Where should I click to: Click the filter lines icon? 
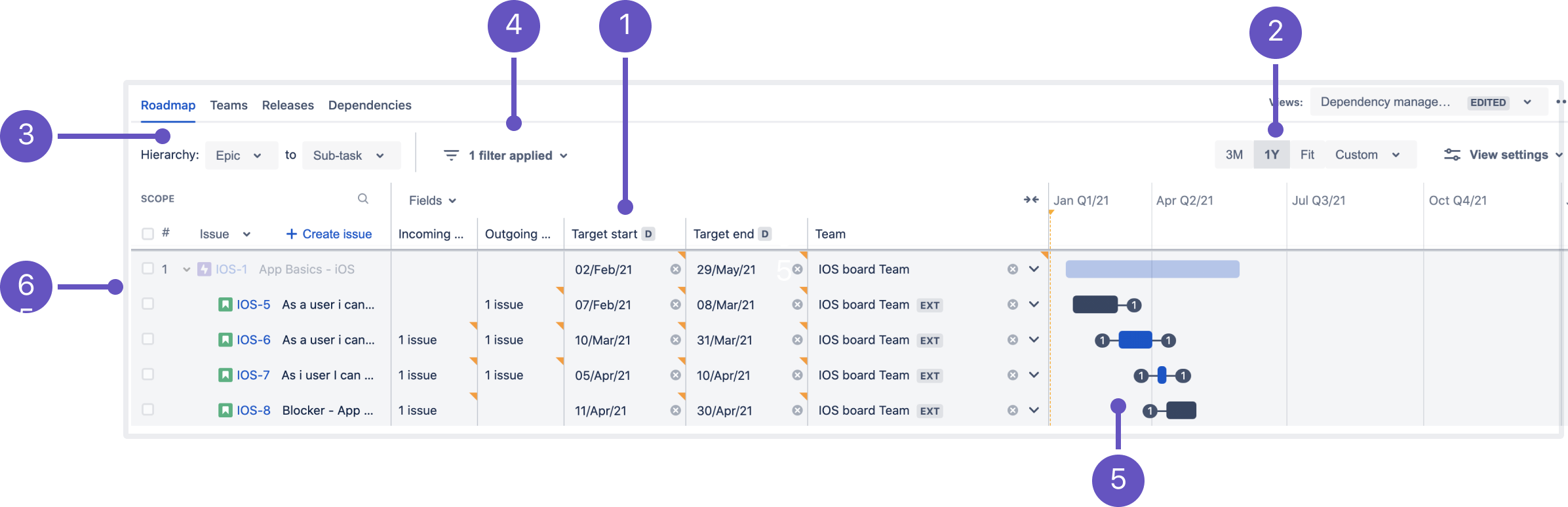tap(451, 155)
